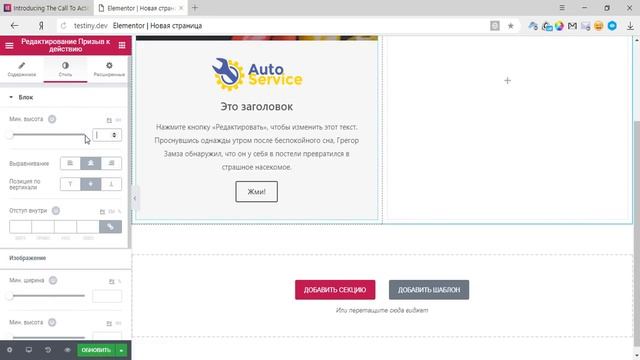Open a new browser tab
This screenshot has width=640, height=360.
click(195, 8)
